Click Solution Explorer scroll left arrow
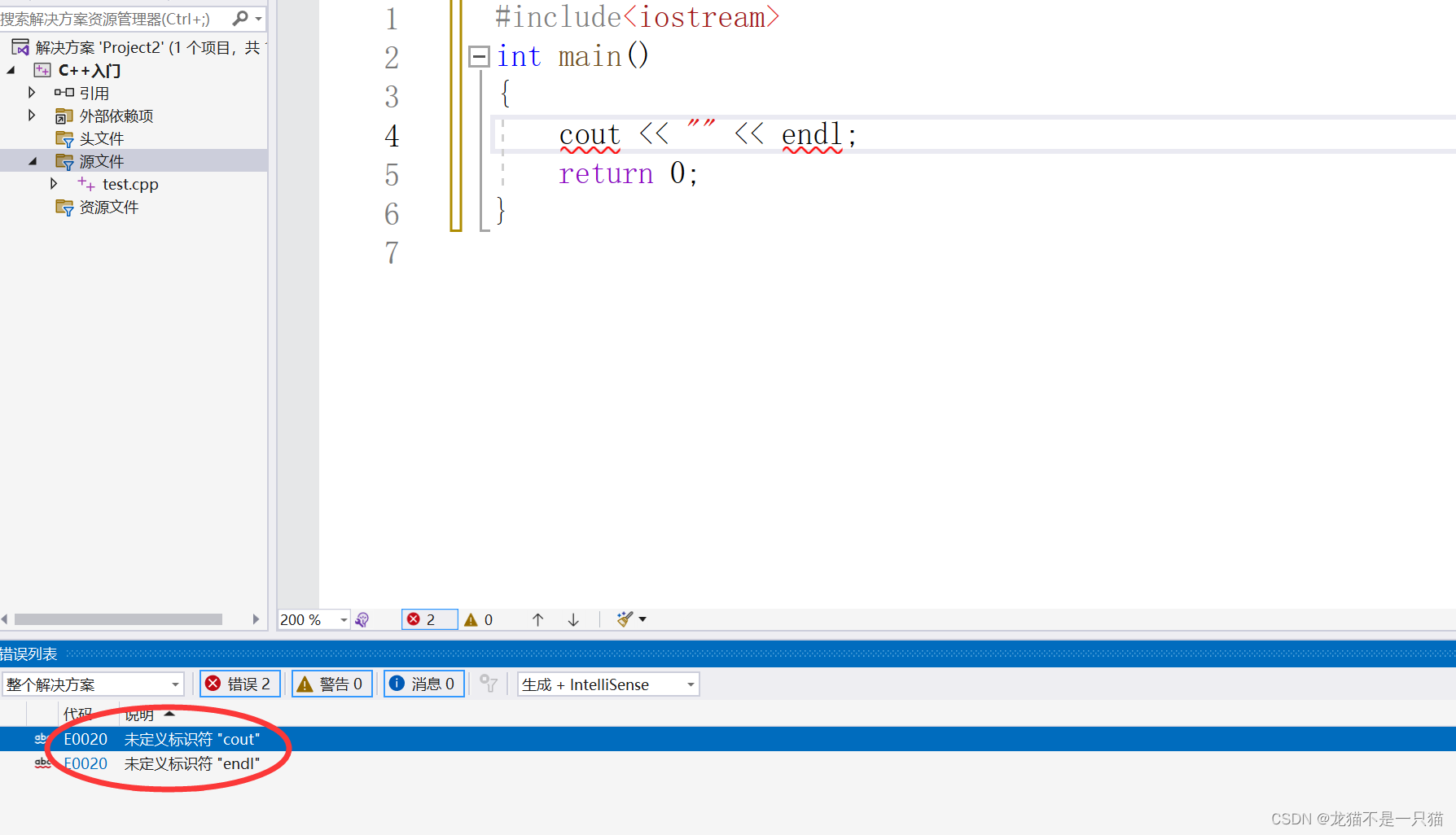The width and height of the screenshot is (1456, 835). pyautogui.click(x=5, y=619)
